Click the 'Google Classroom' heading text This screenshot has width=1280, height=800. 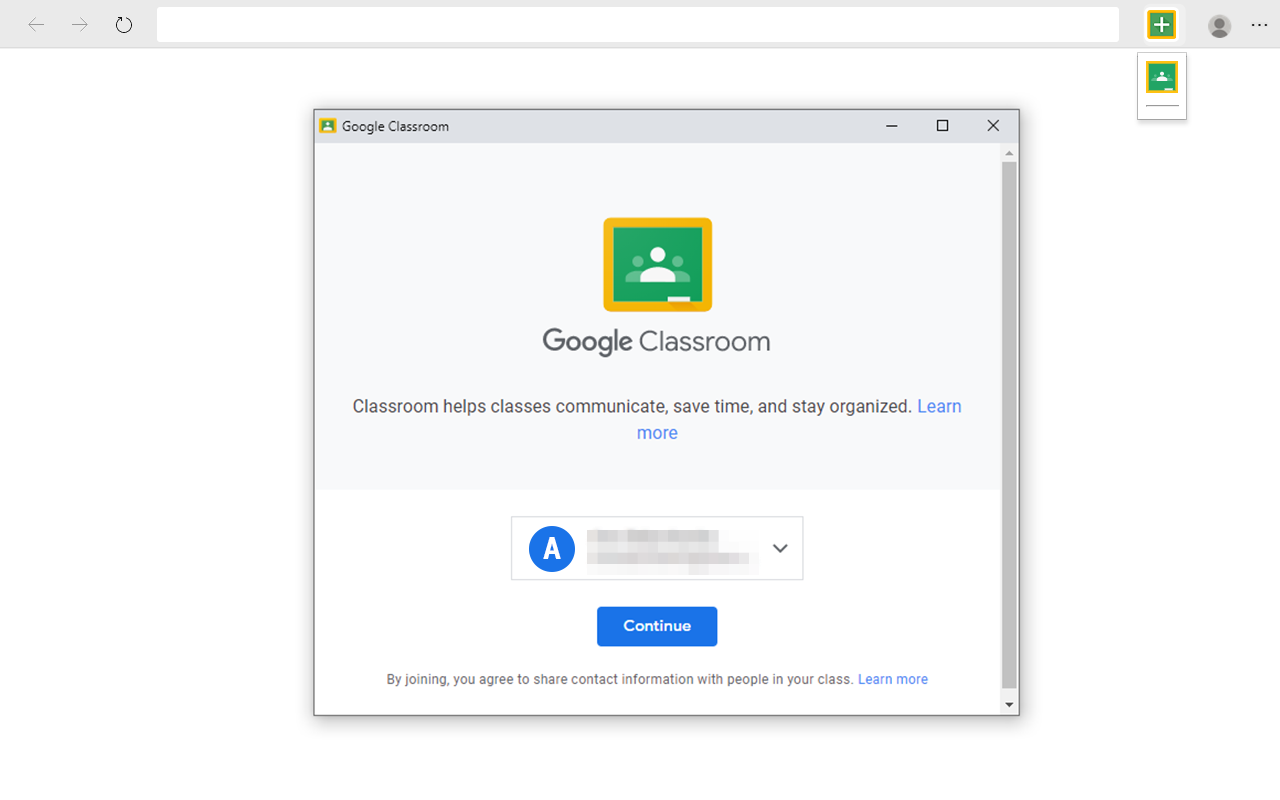point(656,341)
